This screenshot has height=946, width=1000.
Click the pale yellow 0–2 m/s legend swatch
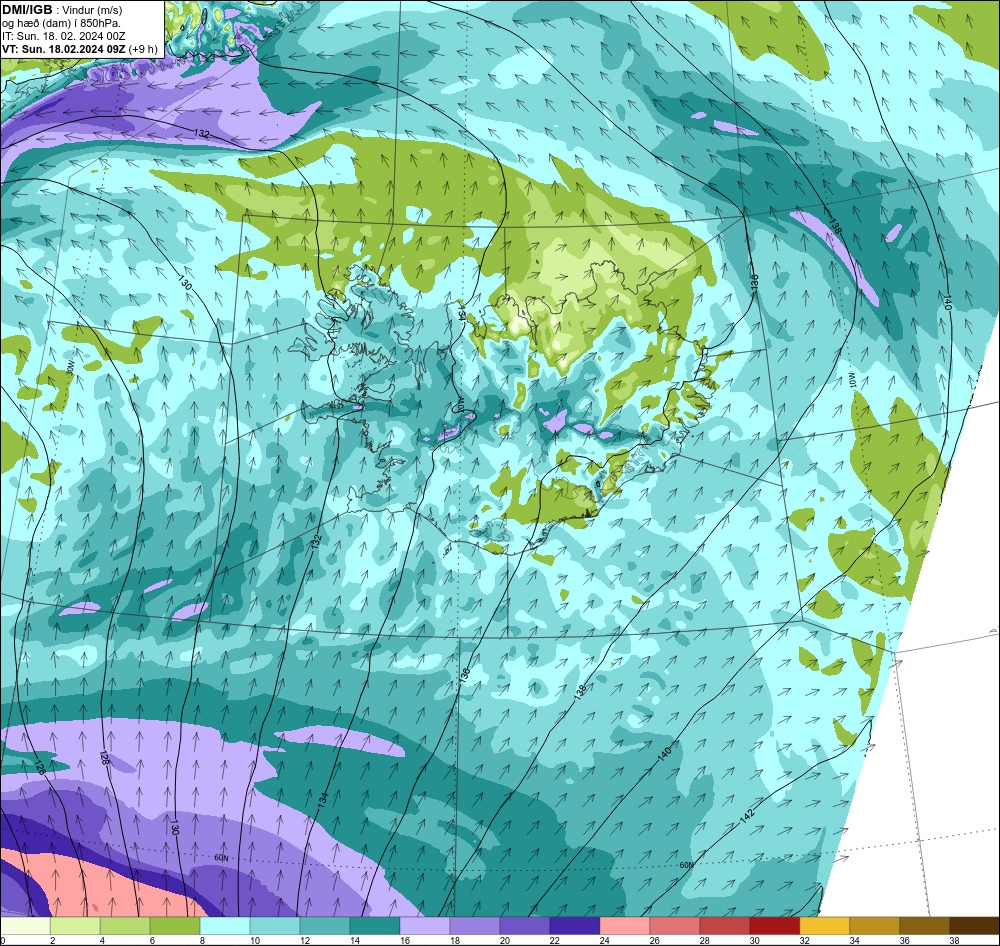click(x=26, y=926)
